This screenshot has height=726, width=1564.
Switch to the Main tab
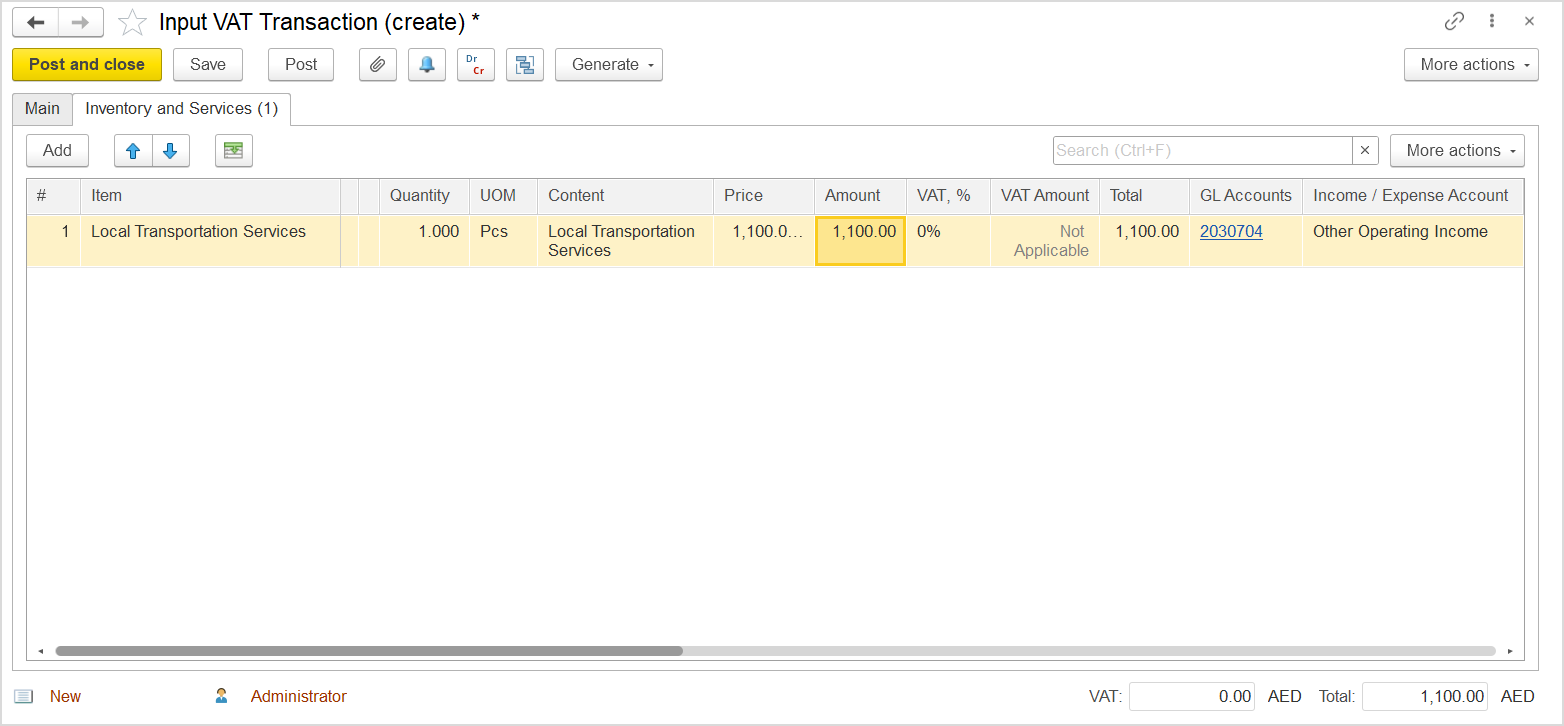(42, 109)
